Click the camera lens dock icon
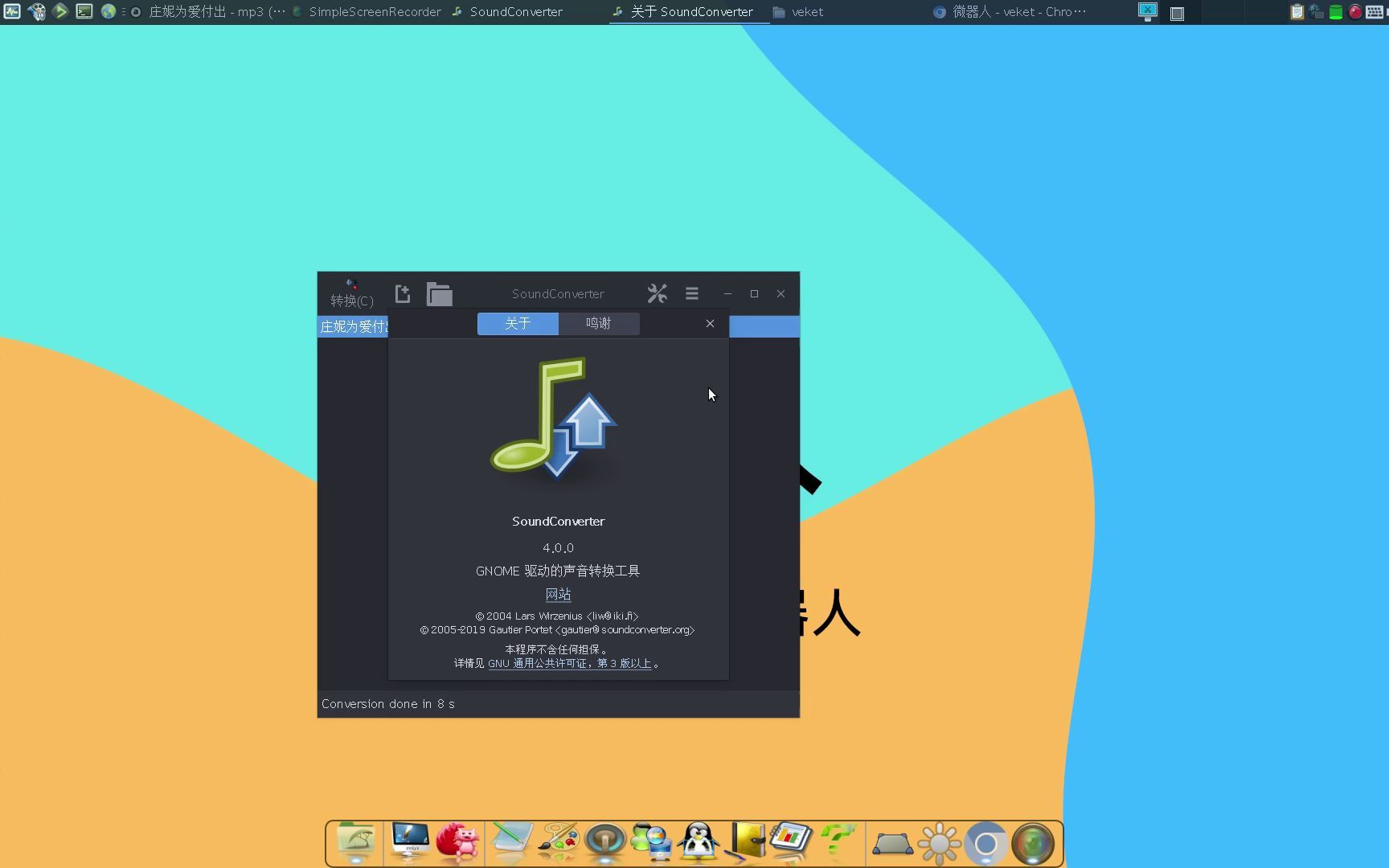This screenshot has width=1389, height=868. click(1033, 844)
